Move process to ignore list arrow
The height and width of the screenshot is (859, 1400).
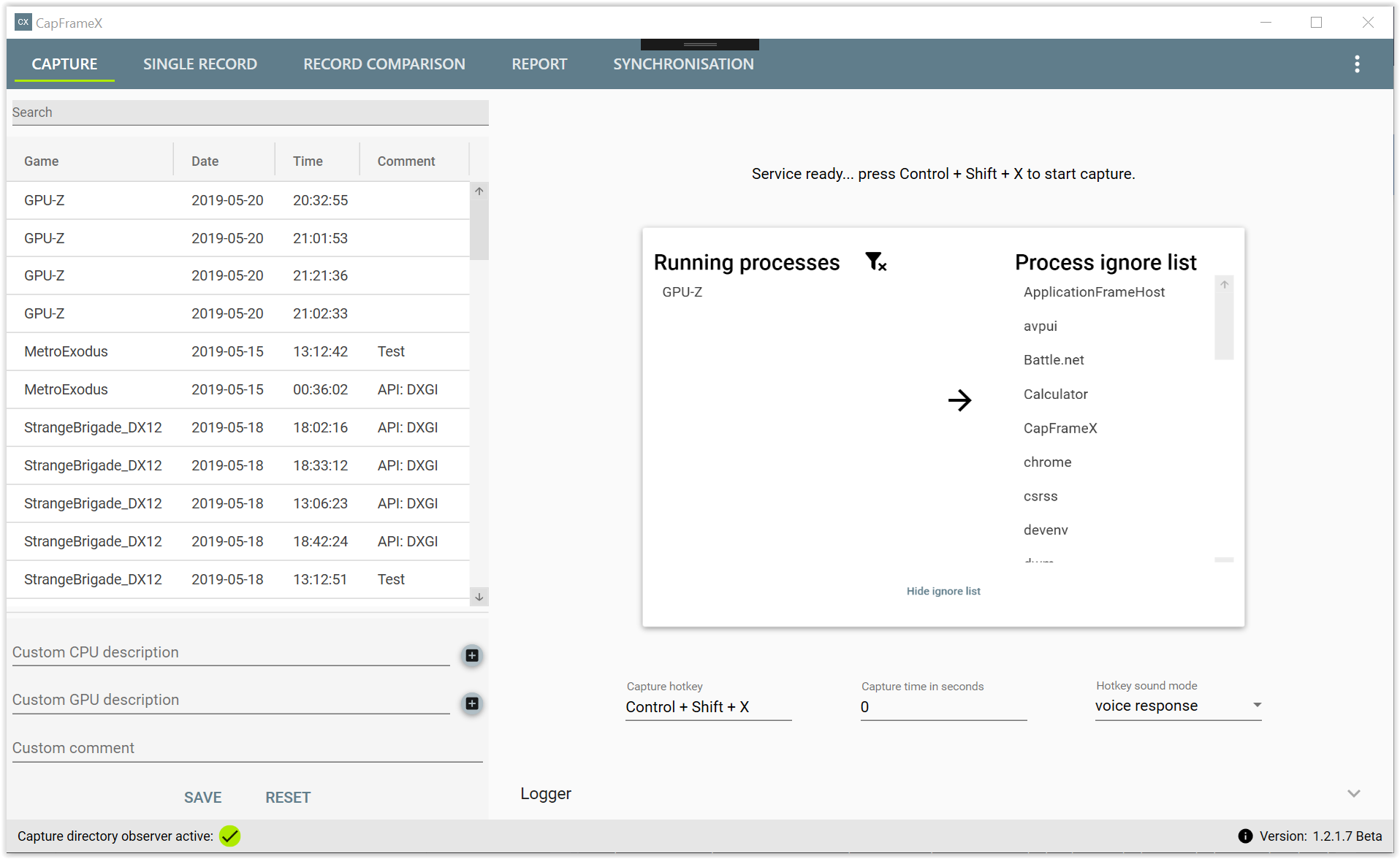[x=959, y=400]
